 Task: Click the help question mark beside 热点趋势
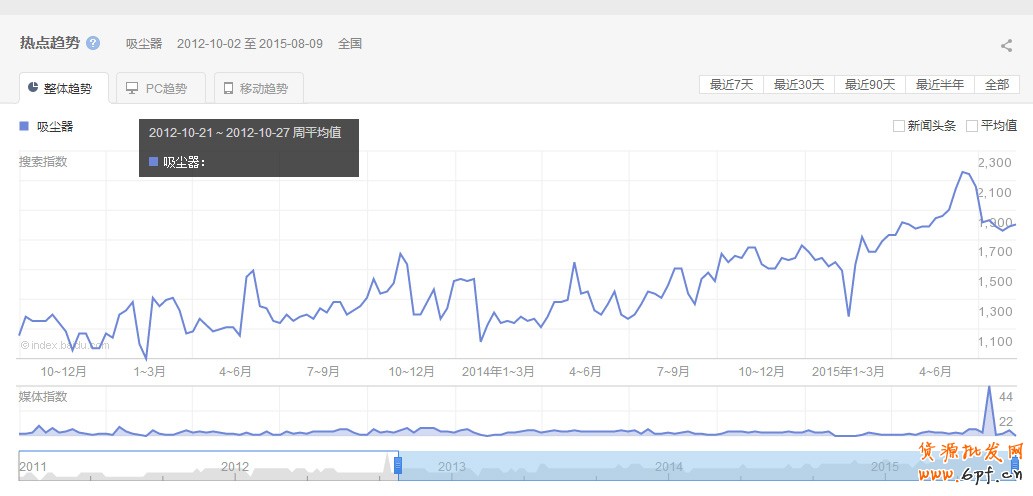coord(93,43)
